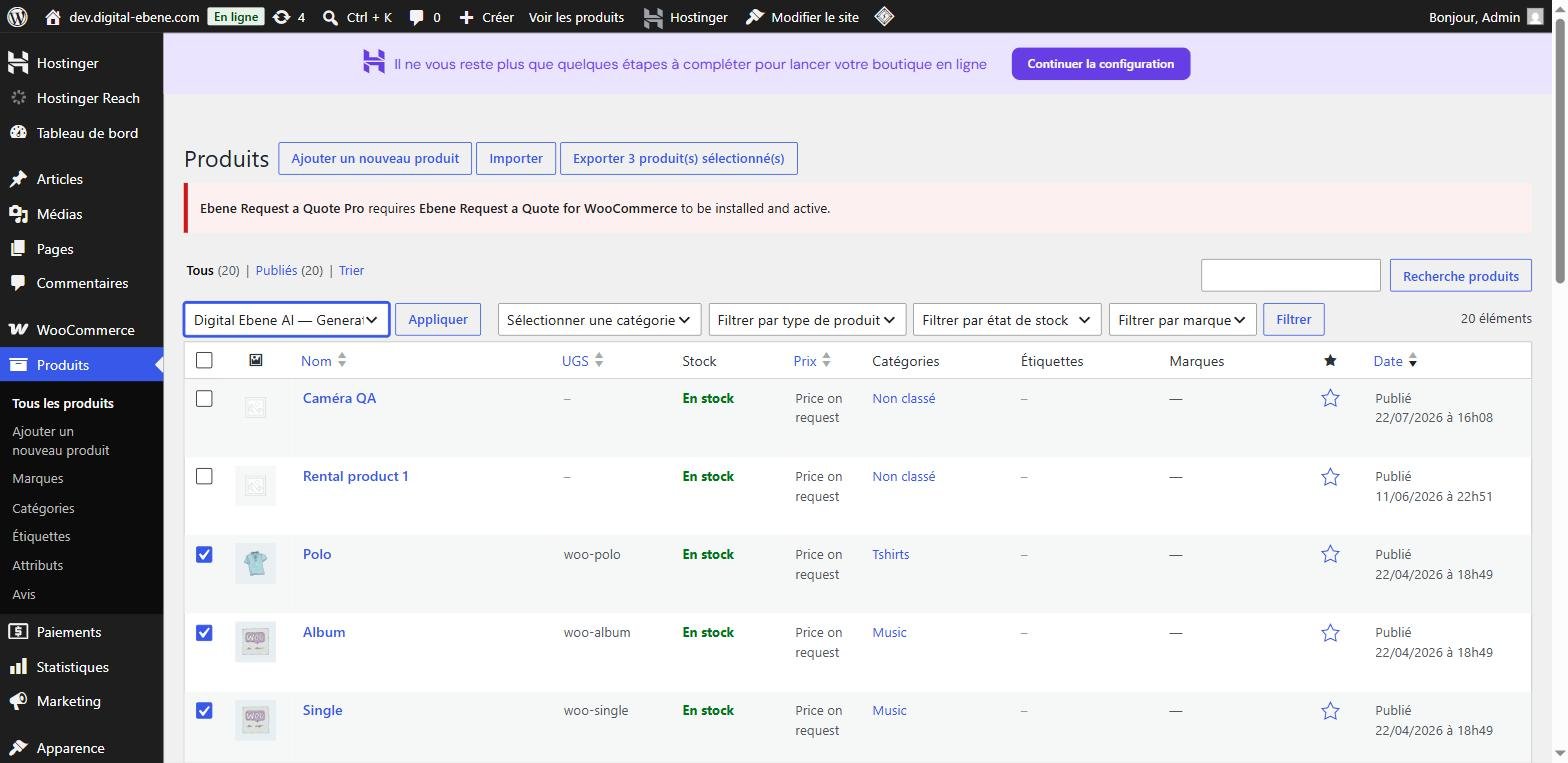This screenshot has width=1568, height=763.
Task: Sort the table by the Date column
Action: click(1395, 361)
